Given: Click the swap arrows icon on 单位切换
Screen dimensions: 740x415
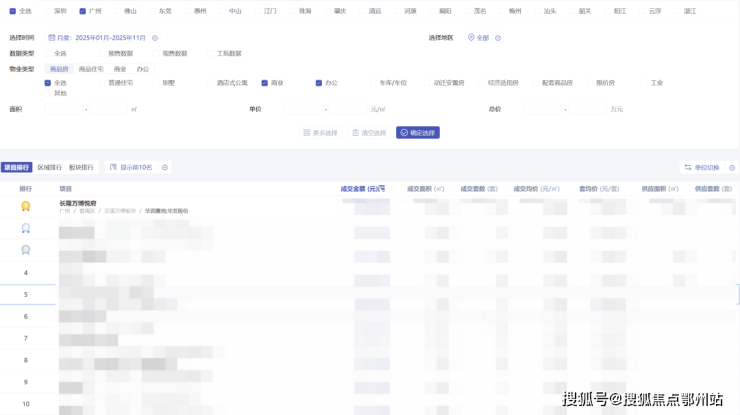Looking at the screenshot, I should coord(688,167).
